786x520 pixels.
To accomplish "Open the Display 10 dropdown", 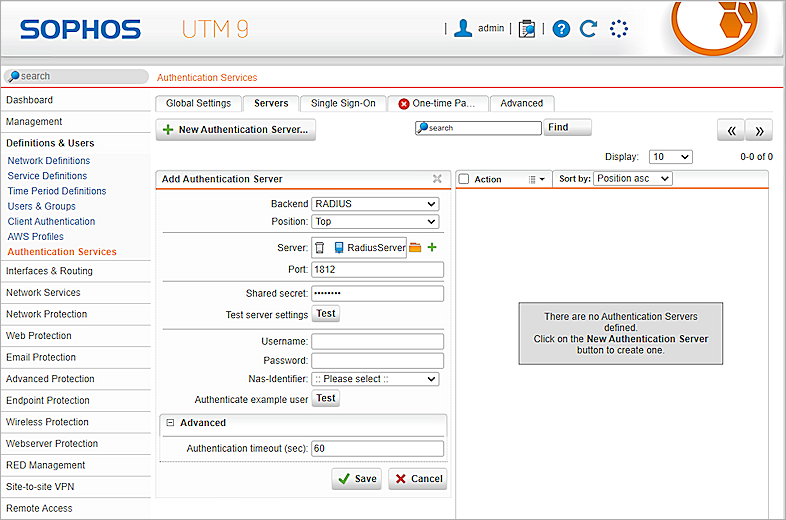I will [x=671, y=157].
